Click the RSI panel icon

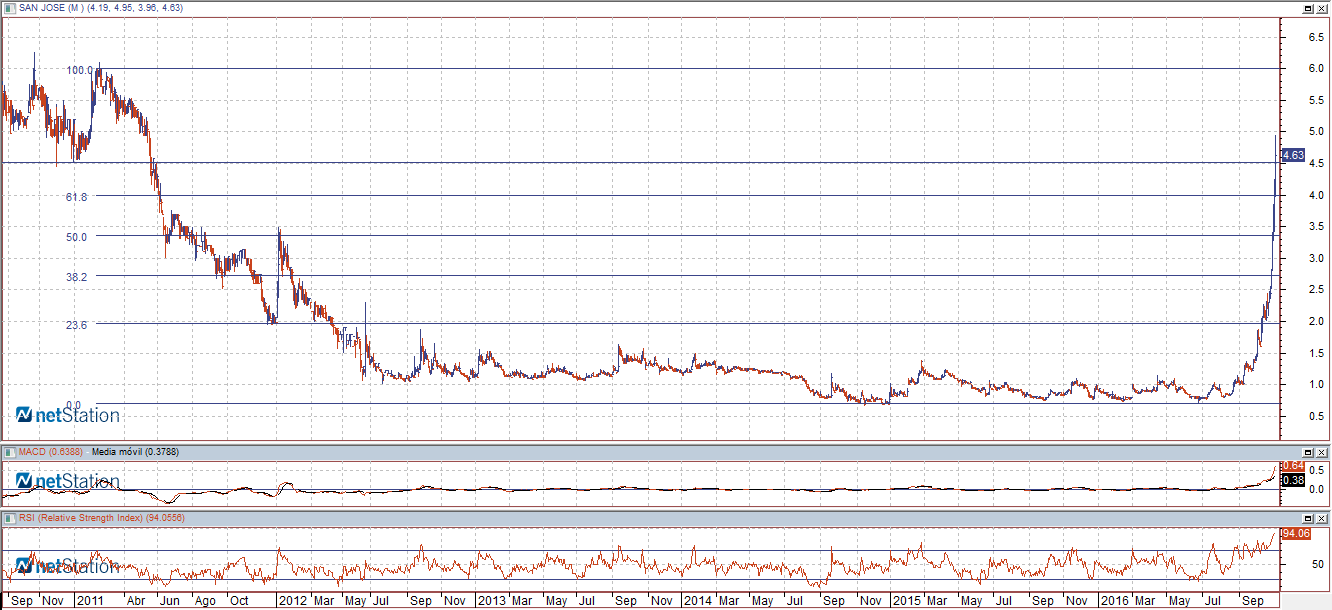click(10, 519)
